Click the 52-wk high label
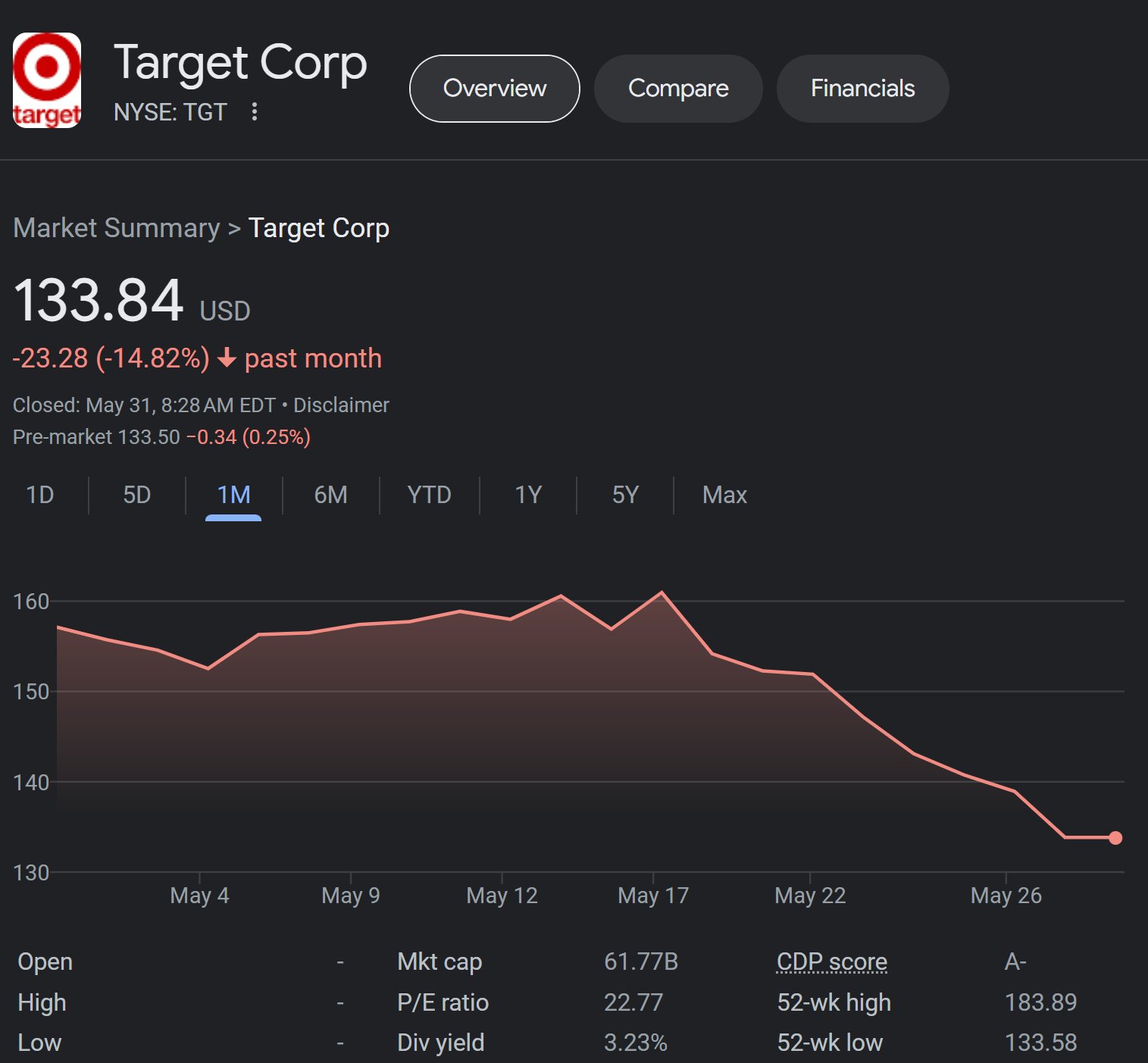Screen dimensions: 1148x1063 tap(834, 1002)
